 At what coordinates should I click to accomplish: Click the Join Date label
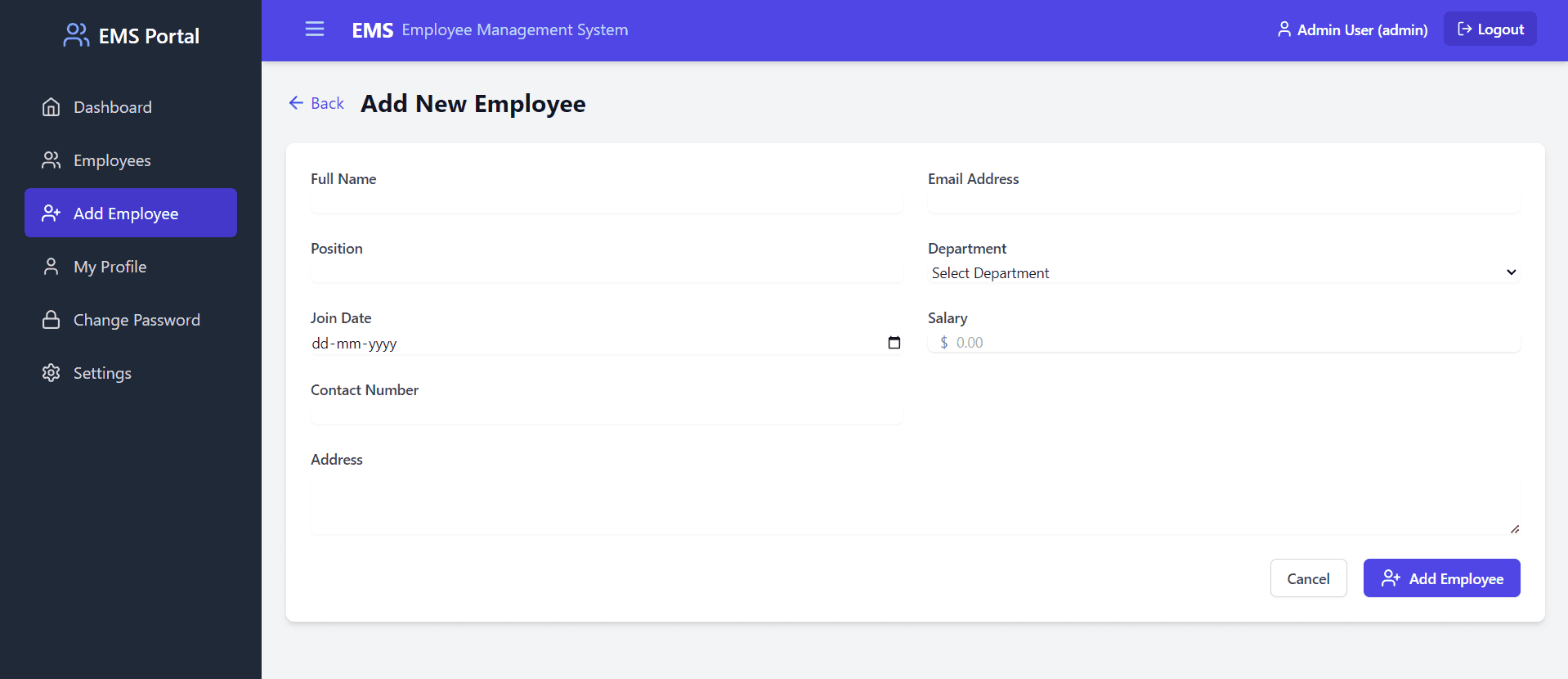pos(341,318)
